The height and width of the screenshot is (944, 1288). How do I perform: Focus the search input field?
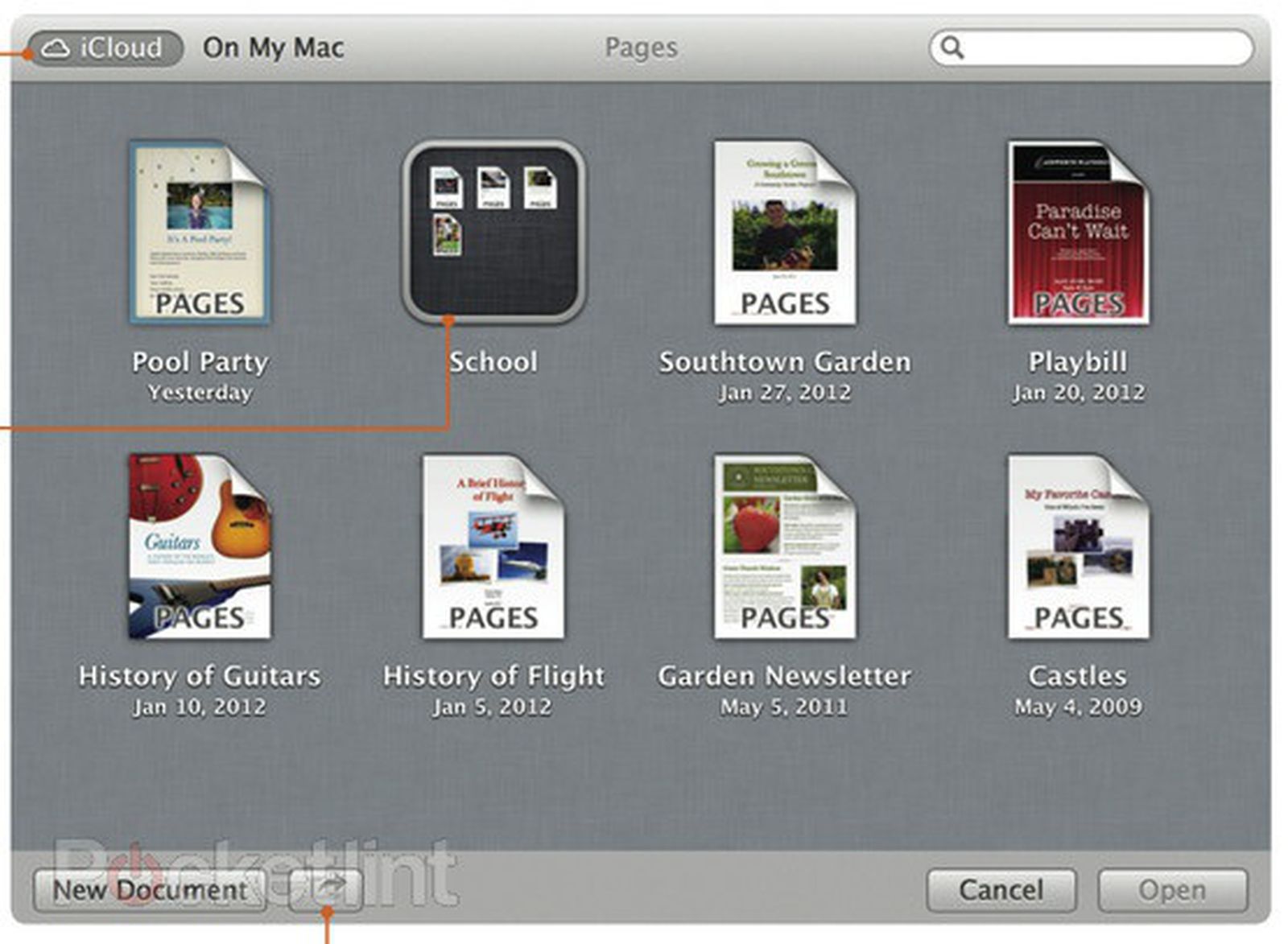(x=1103, y=48)
